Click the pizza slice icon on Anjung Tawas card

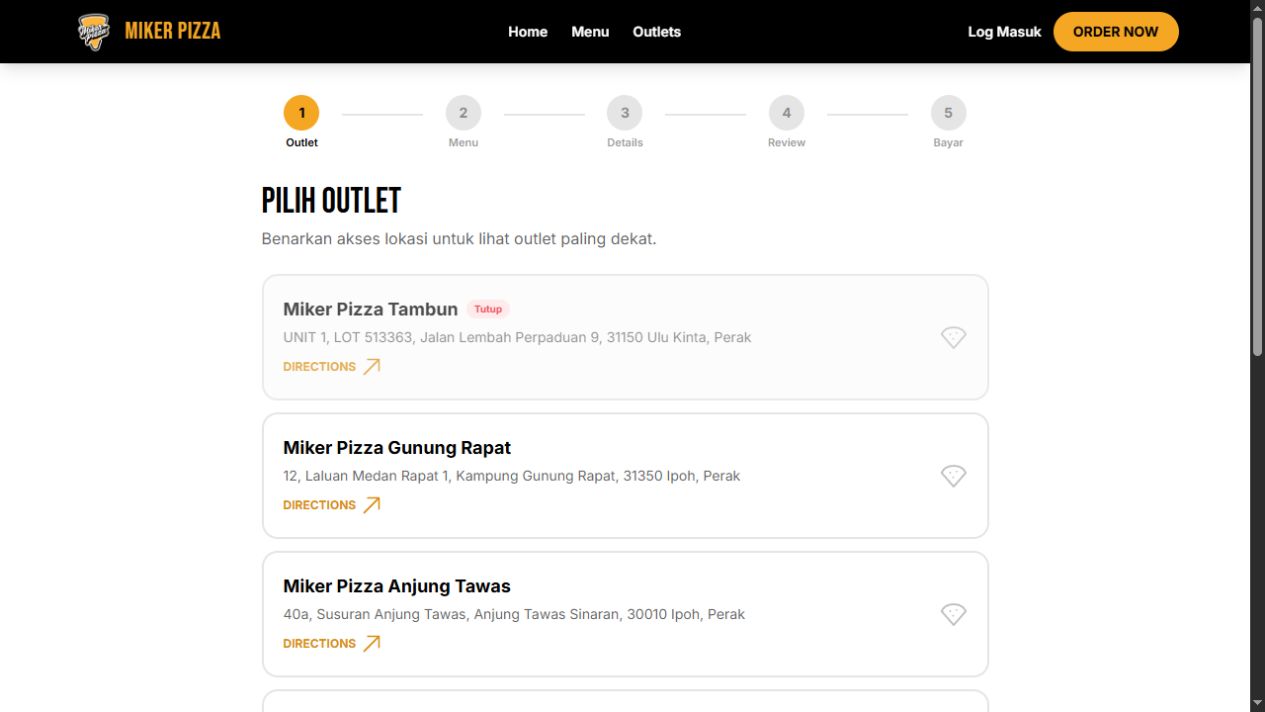coord(954,614)
